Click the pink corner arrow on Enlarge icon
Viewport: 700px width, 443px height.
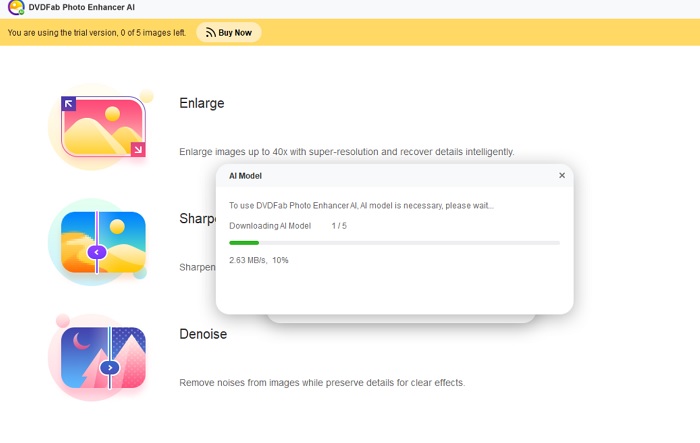coord(138,150)
